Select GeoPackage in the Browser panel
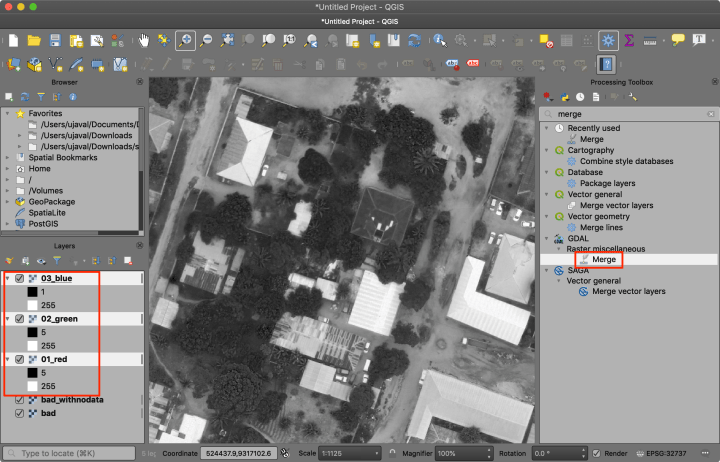Viewport: 720px width, 462px height. coord(51,202)
